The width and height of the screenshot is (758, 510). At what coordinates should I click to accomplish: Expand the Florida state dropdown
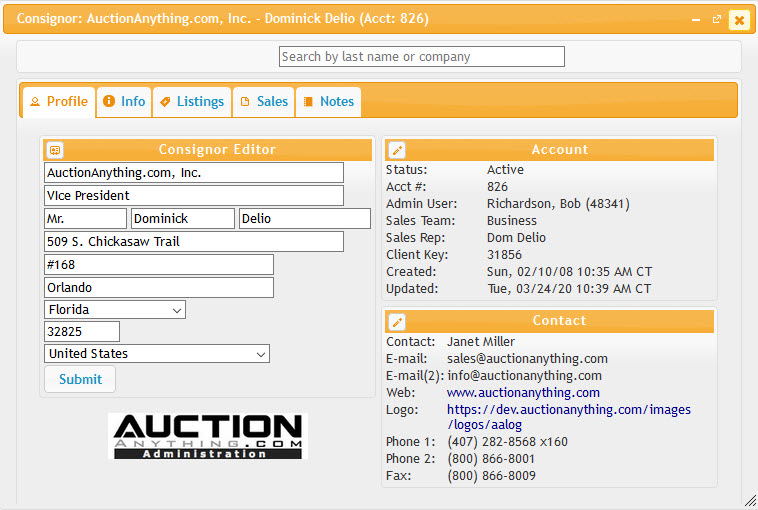(x=115, y=310)
